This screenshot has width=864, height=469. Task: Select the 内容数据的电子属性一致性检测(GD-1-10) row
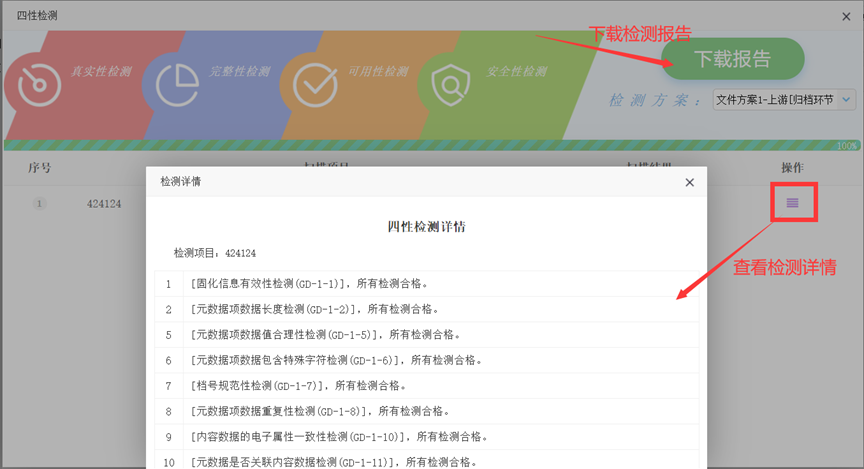427,436
